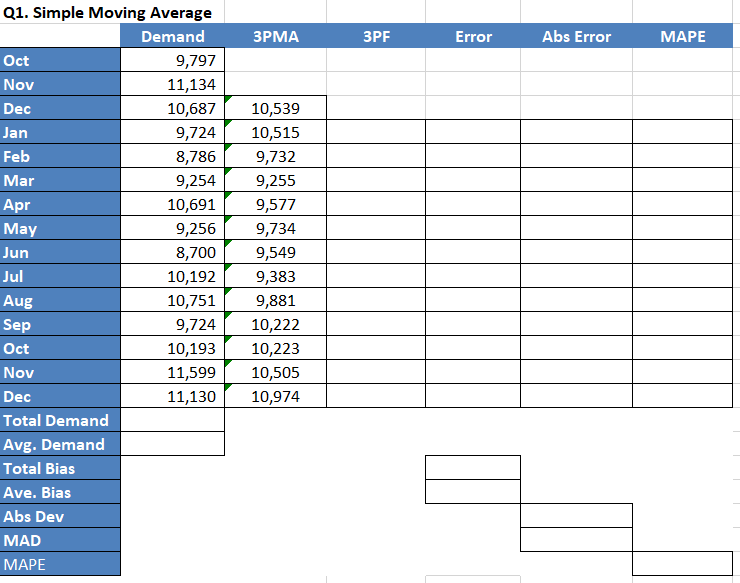Select the Demand column header cell
740x583 pixels.
(173, 36)
